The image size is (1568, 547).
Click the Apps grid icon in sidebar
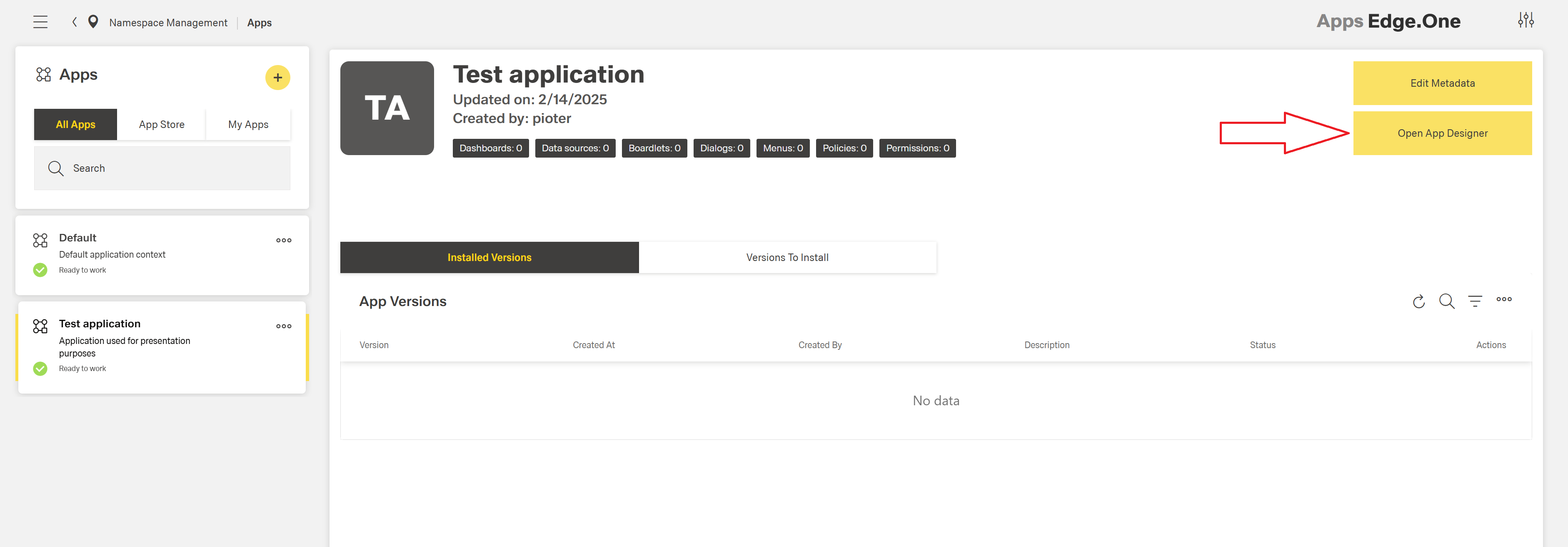point(43,74)
